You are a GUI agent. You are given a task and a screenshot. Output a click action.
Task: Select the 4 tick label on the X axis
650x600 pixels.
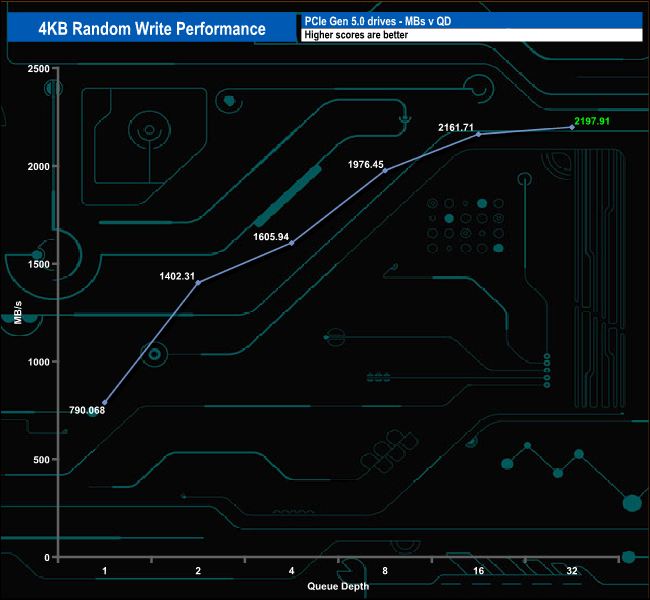[291, 571]
